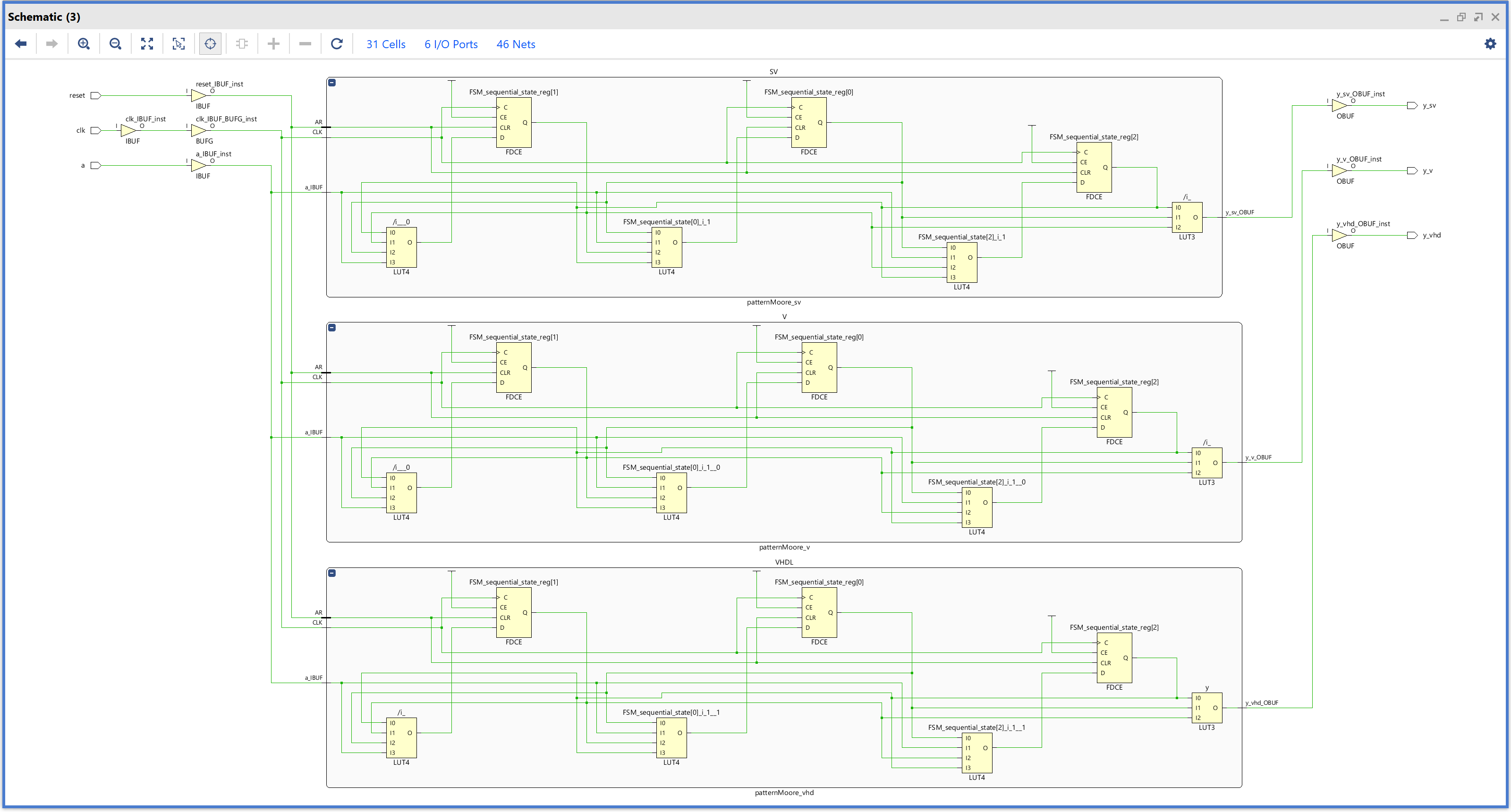Select the y_sv output port
Viewport: 1511px width, 812px height.
tap(1412, 106)
